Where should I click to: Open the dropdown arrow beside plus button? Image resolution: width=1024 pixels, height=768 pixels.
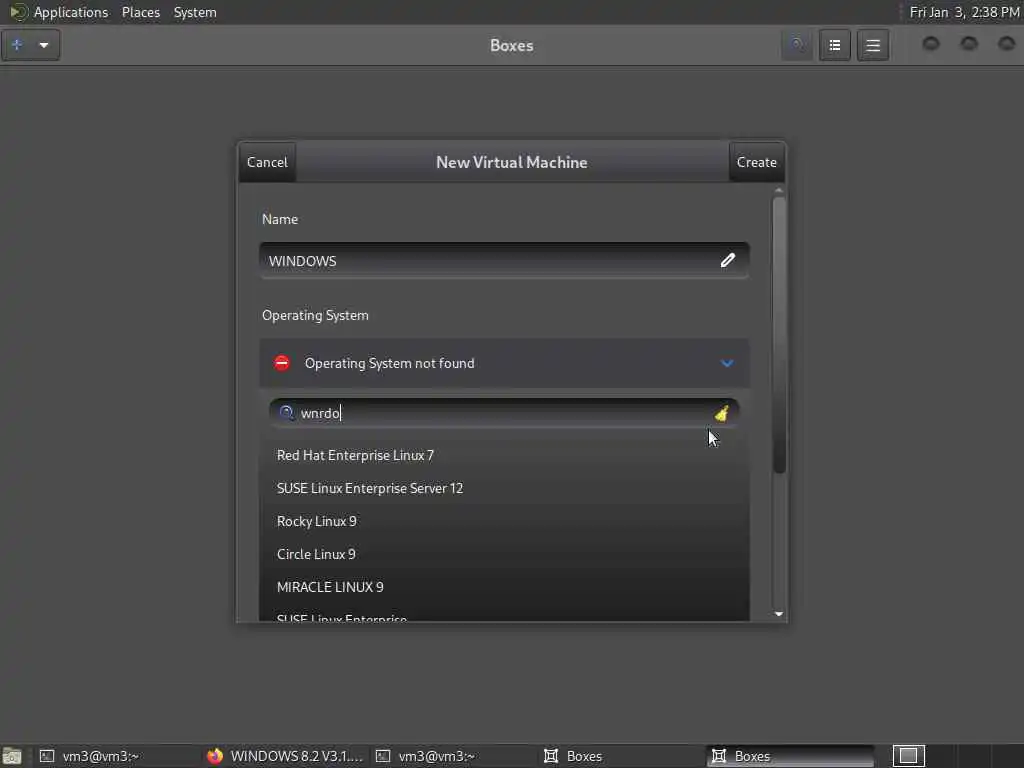point(44,45)
